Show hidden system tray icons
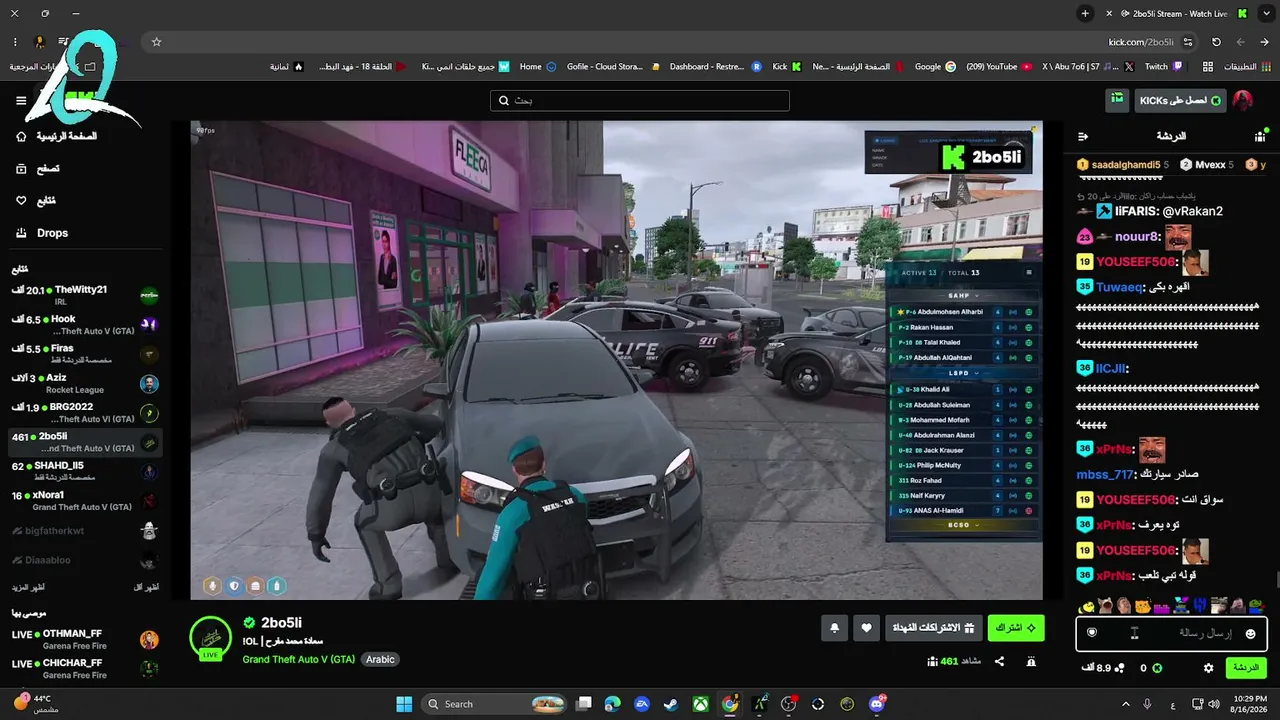The width and height of the screenshot is (1280, 720). (1125, 704)
